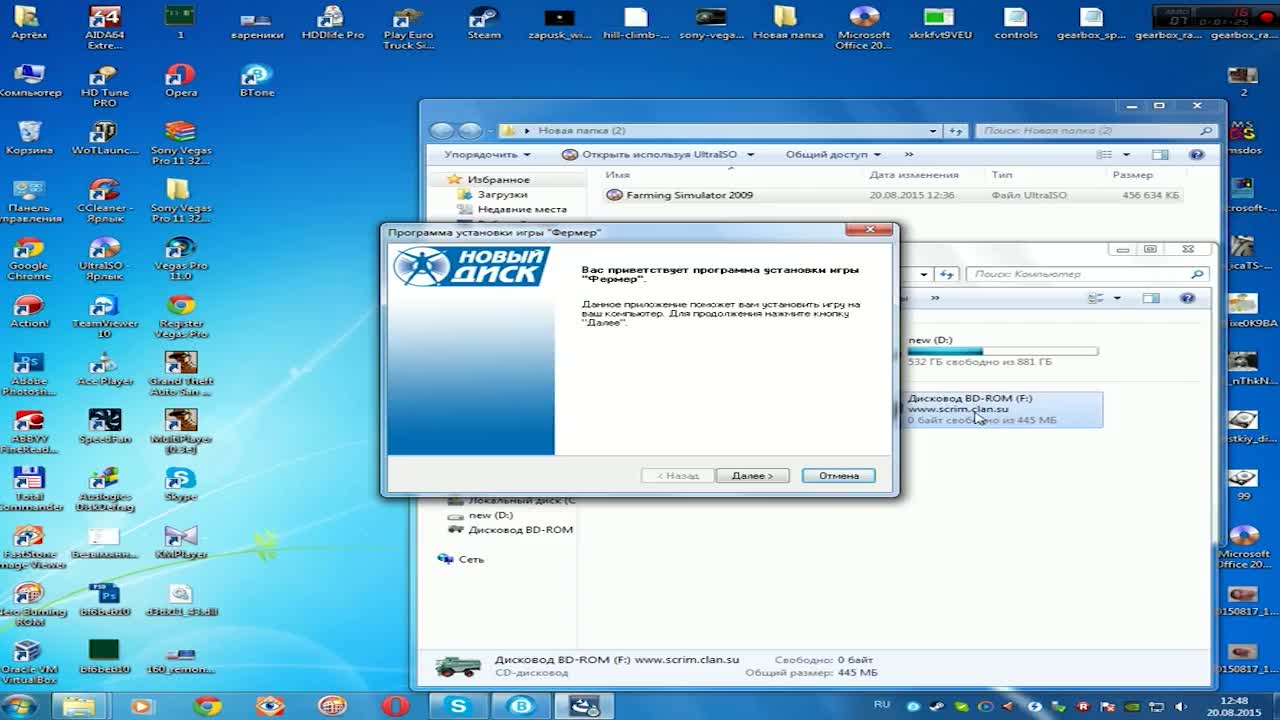Click the search field in Новая папка window
The height and width of the screenshot is (720, 1280).
point(1096,131)
